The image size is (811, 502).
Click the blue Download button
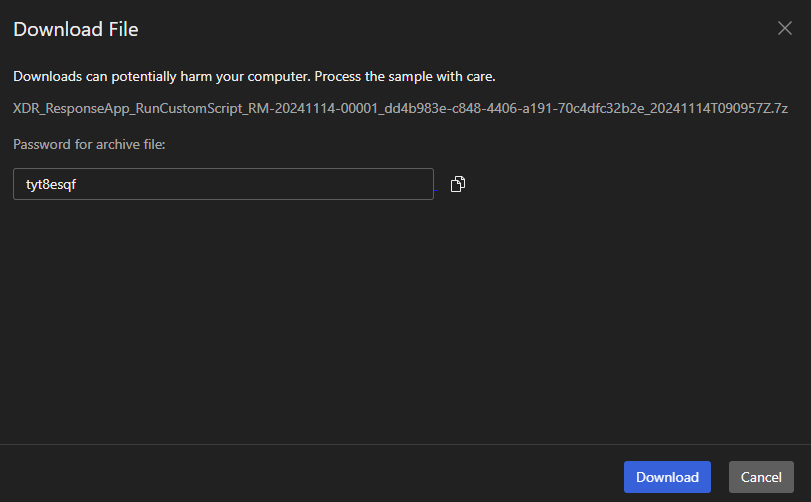click(x=667, y=477)
